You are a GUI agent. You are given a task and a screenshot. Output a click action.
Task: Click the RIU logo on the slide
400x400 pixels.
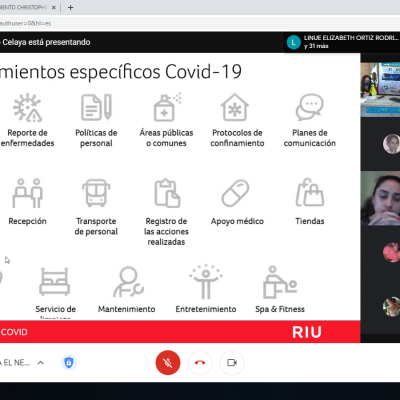click(307, 332)
